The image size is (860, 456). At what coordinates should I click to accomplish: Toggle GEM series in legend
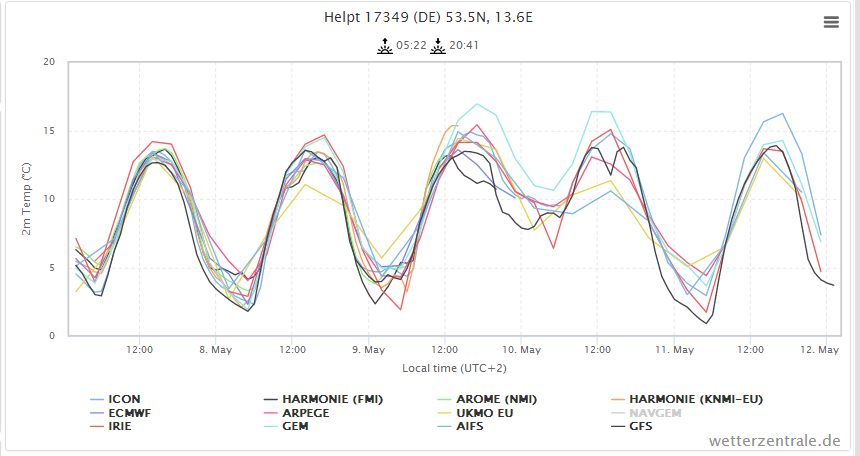(295, 426)
